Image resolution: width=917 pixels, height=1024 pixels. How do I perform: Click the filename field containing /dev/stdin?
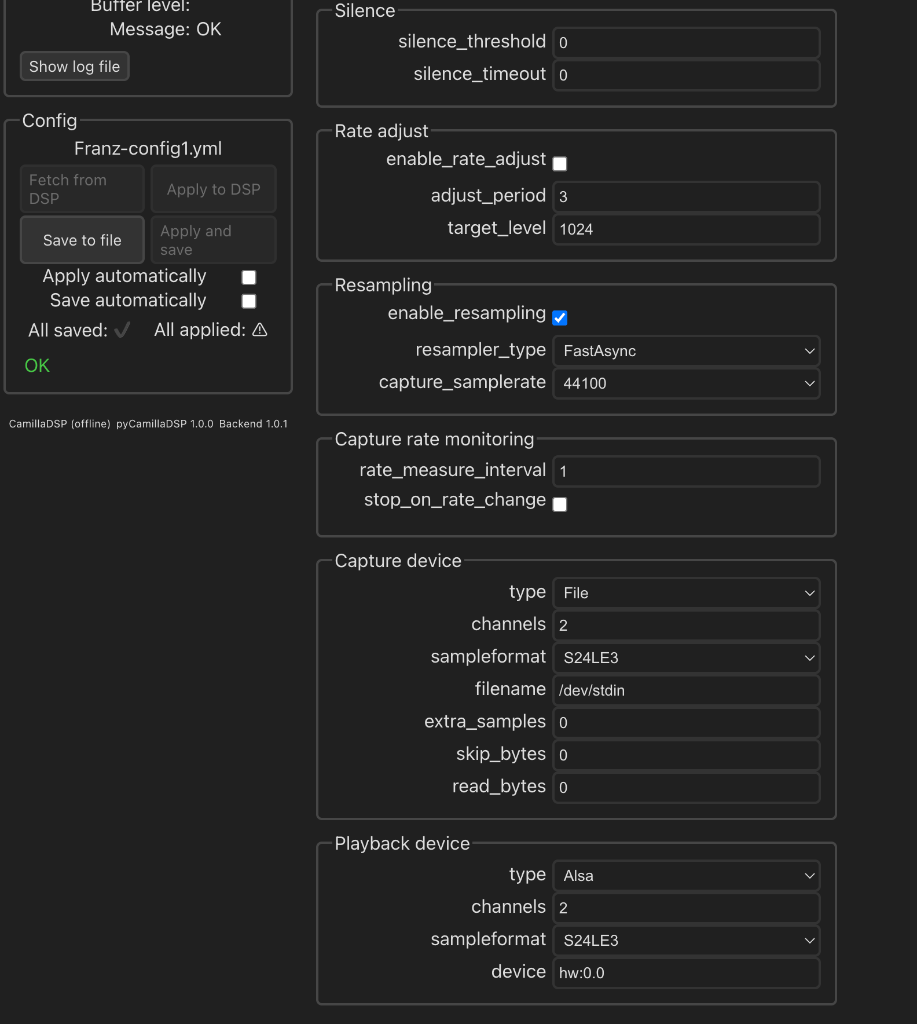tap(686, 690)
